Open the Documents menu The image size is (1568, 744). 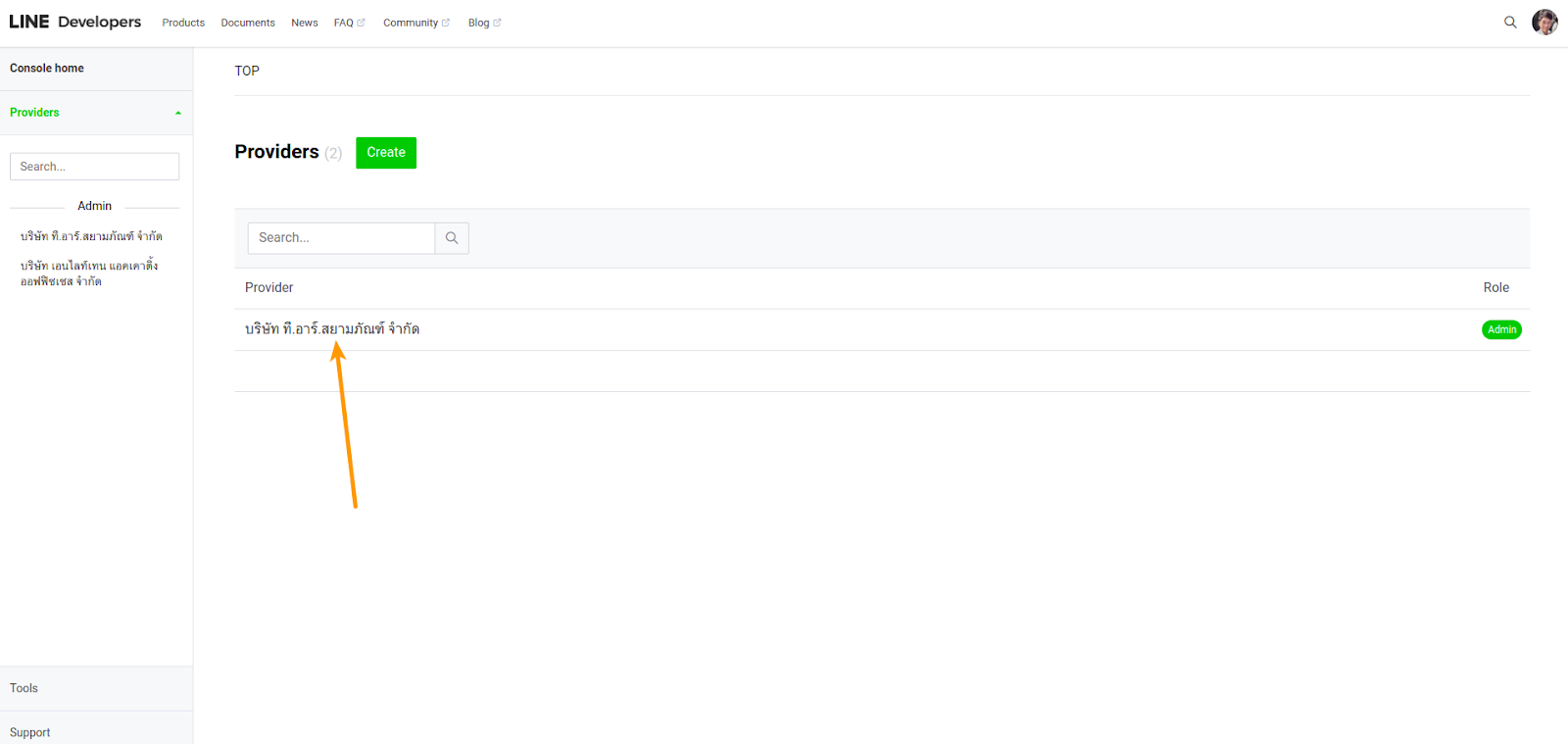[248, 23]
